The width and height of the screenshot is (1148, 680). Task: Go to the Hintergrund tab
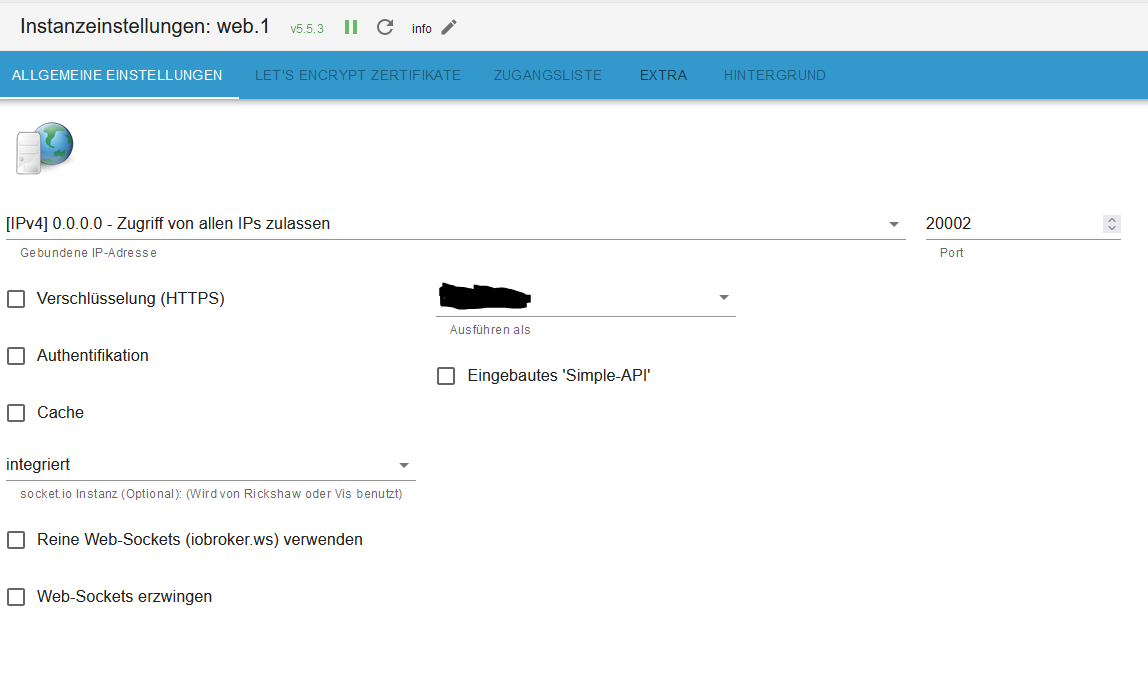point(775,75)
